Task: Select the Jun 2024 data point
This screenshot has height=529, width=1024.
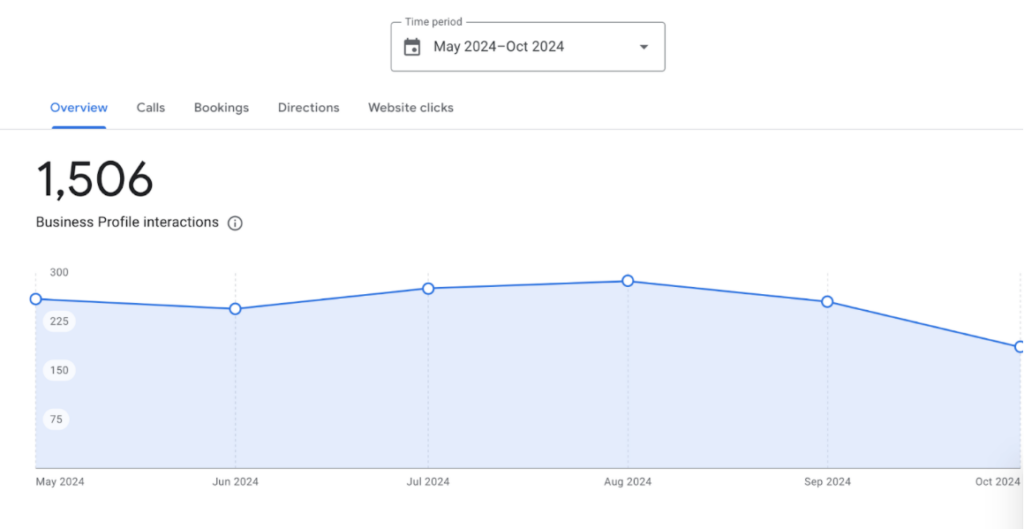Action: [x=235, y=309]
